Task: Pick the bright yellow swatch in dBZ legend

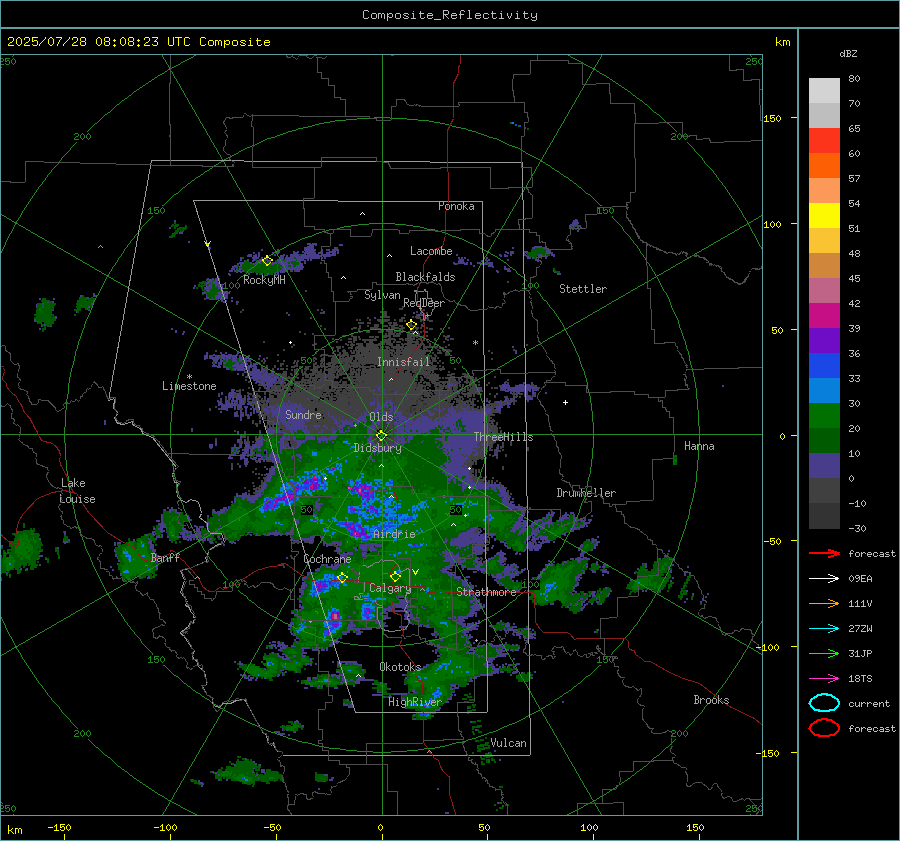Action: pyautogui.click(x=824, y=216)
